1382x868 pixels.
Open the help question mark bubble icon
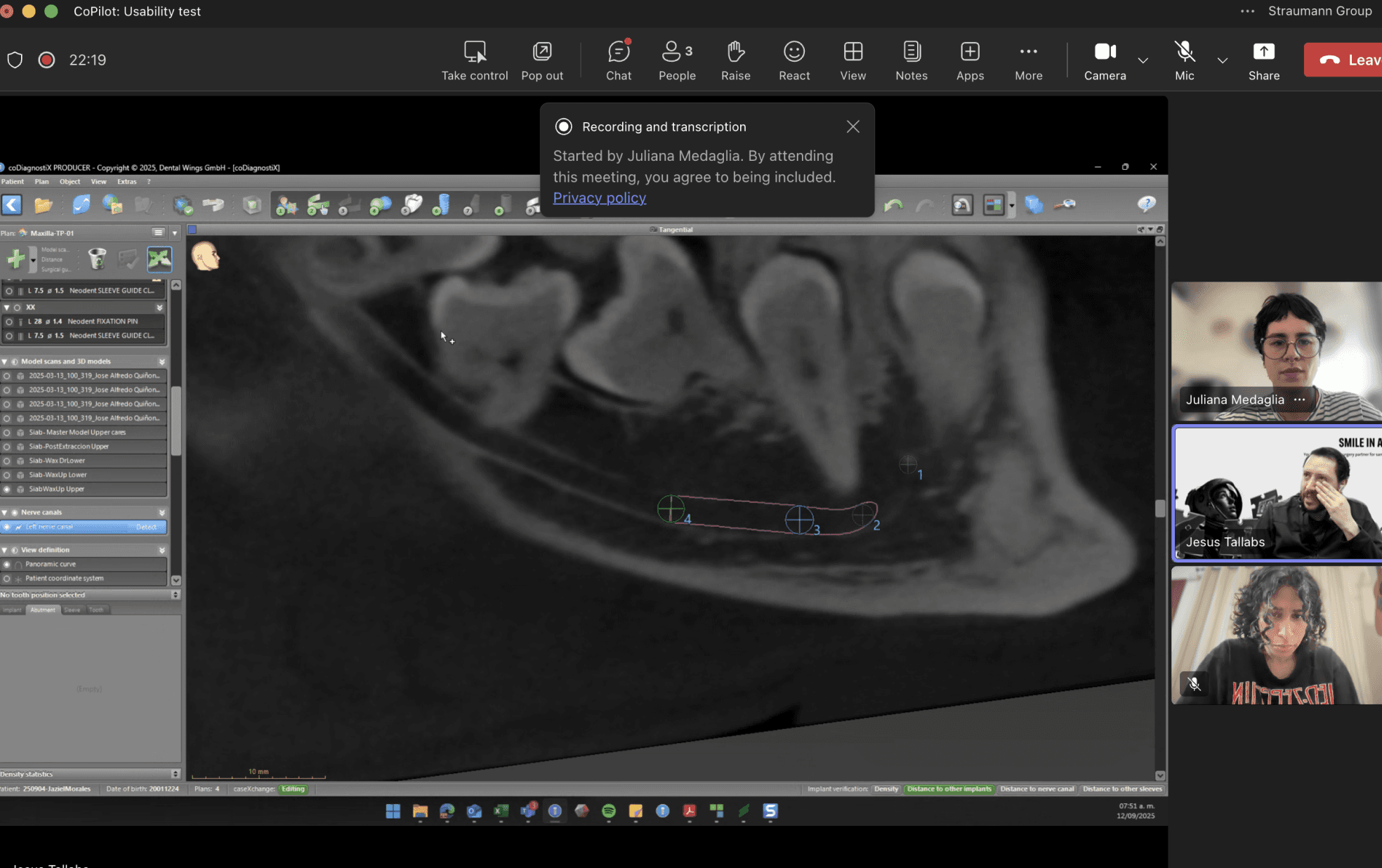coord(1146,204)
